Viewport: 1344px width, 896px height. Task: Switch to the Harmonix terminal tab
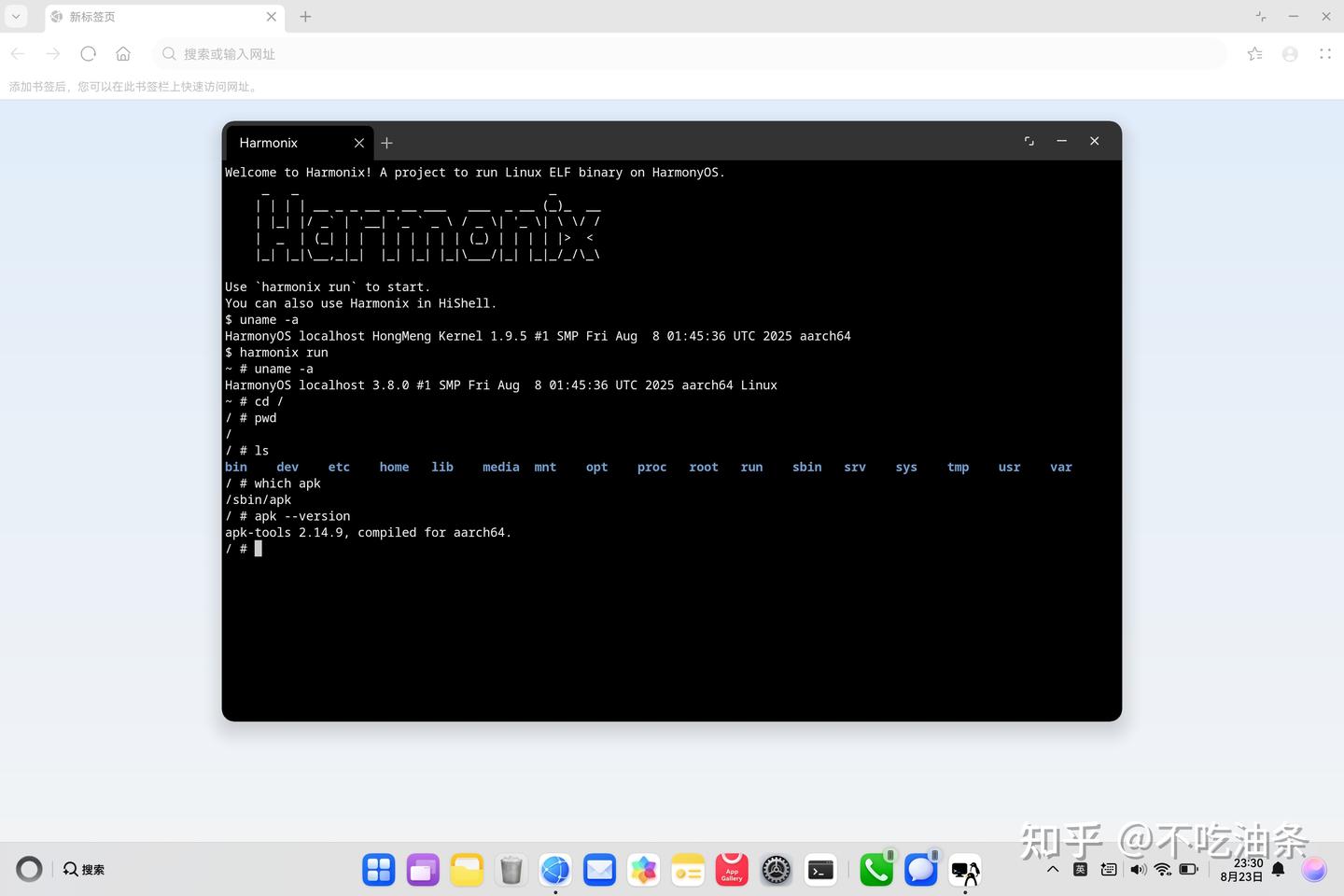280,142
